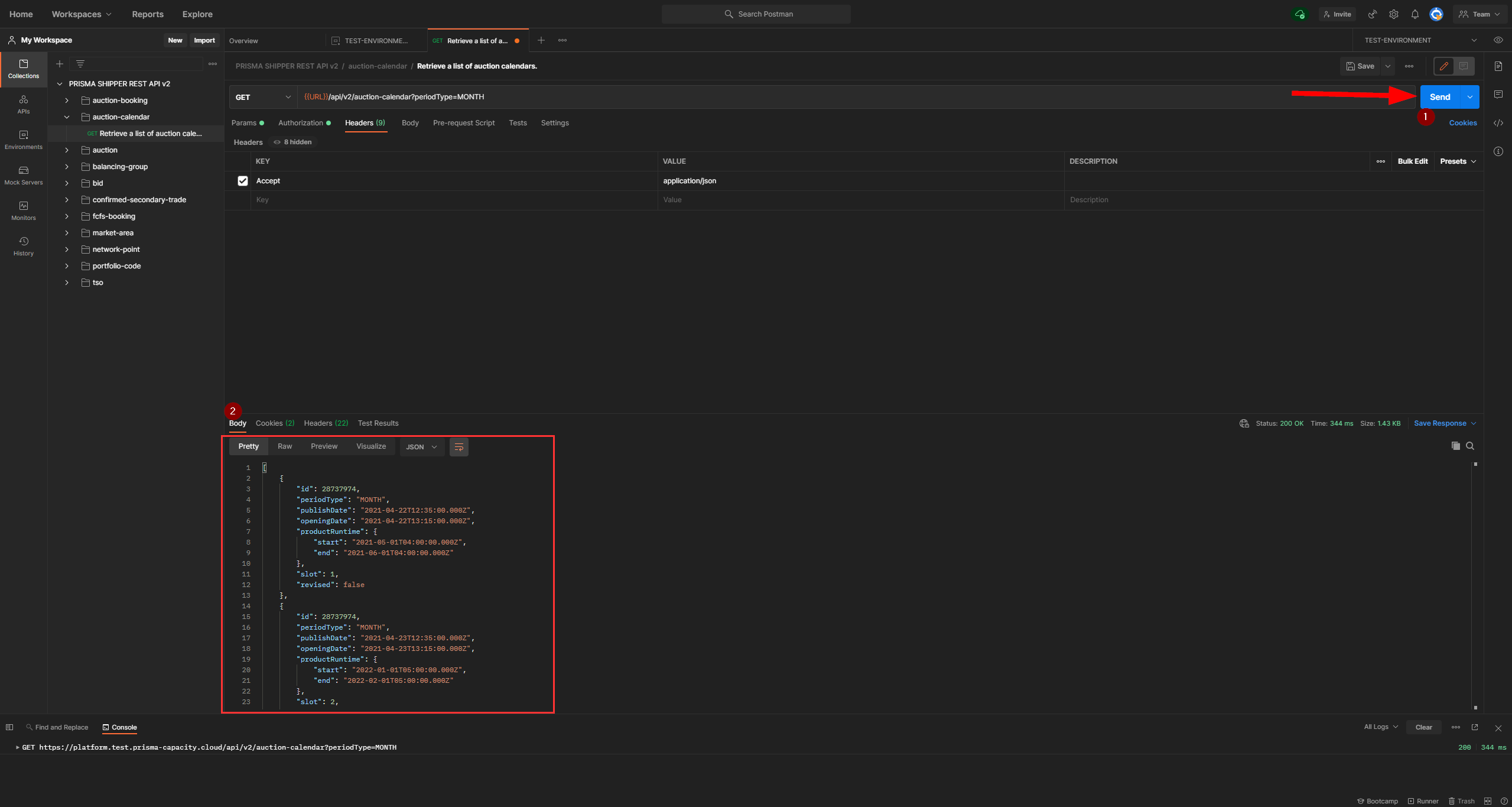Search the response using magnifier icon

pos(1470,446)
